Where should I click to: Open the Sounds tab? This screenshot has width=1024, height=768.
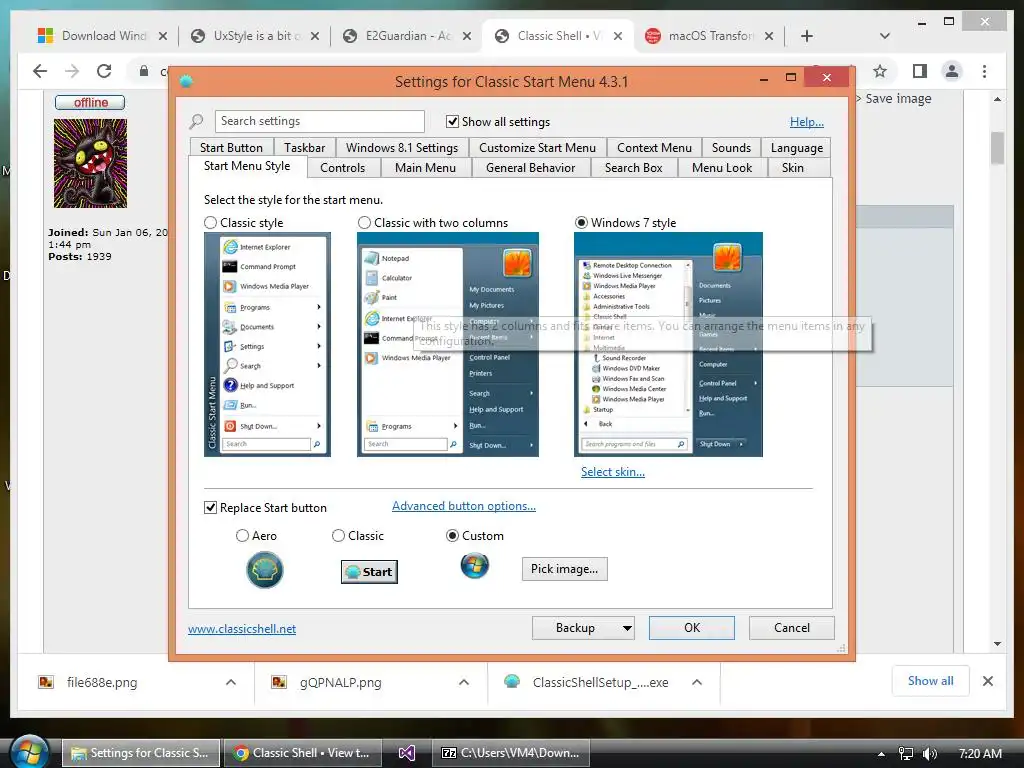pos(731,148)
